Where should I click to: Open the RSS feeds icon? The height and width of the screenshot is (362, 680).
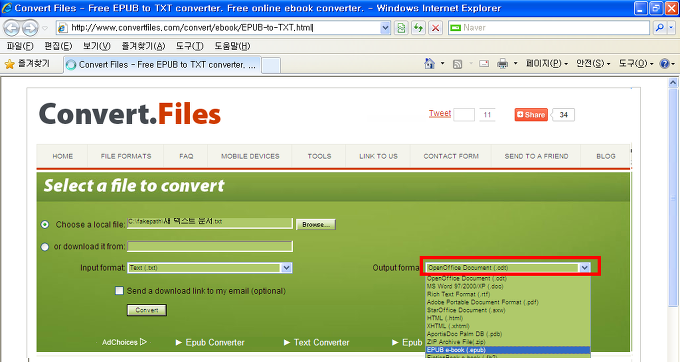(x=457, y=64)
